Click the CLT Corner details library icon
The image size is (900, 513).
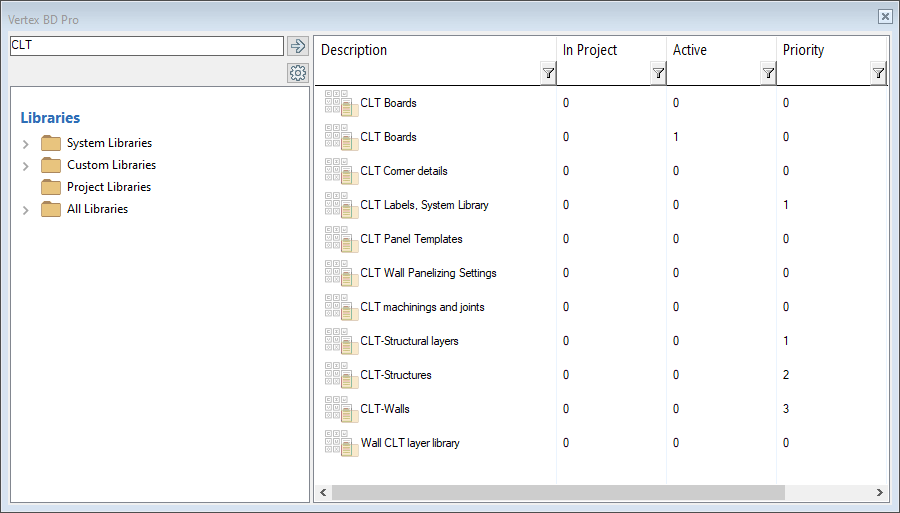tap(341, 171)
